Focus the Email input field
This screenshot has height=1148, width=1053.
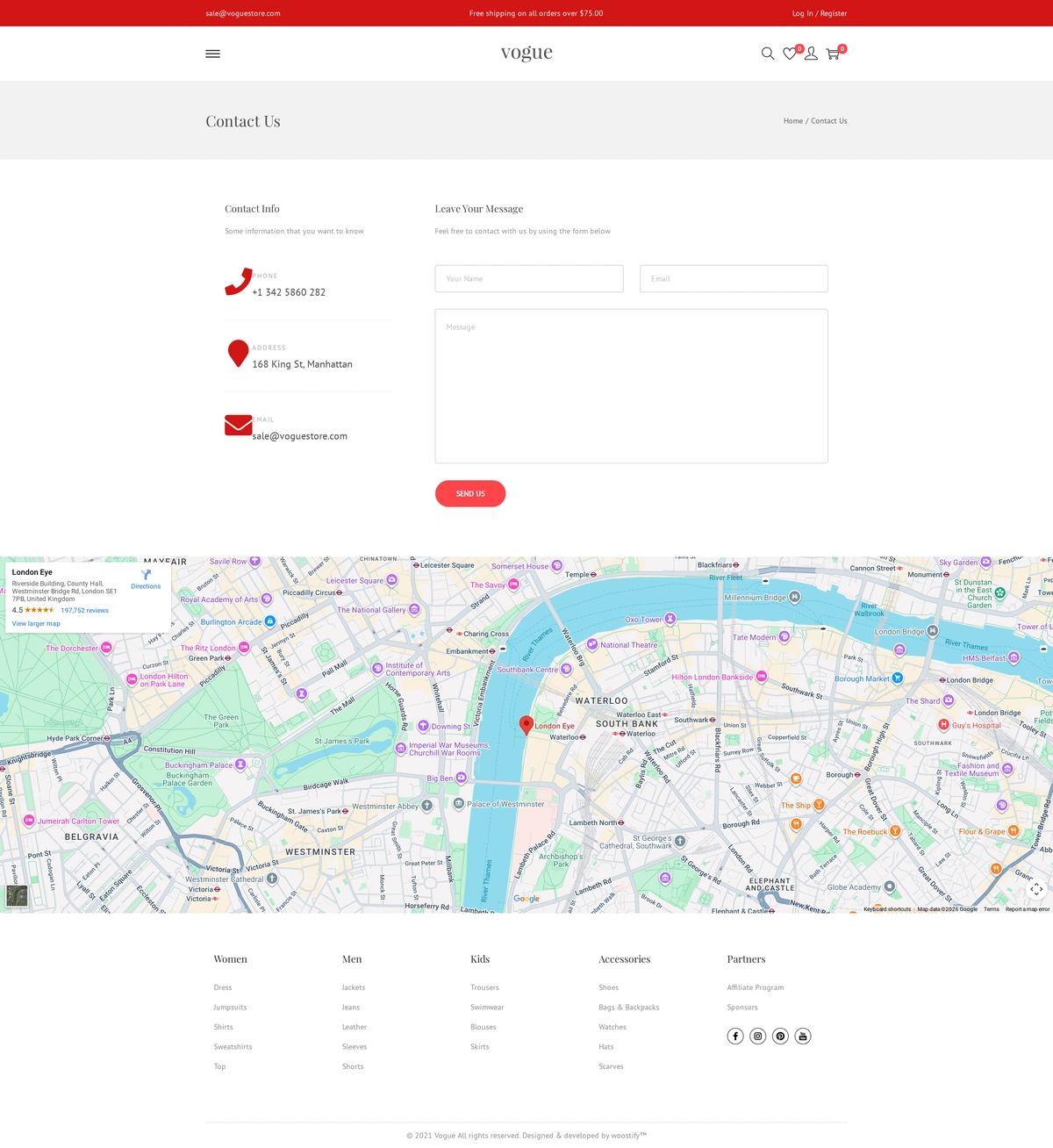tap(734, 279)
